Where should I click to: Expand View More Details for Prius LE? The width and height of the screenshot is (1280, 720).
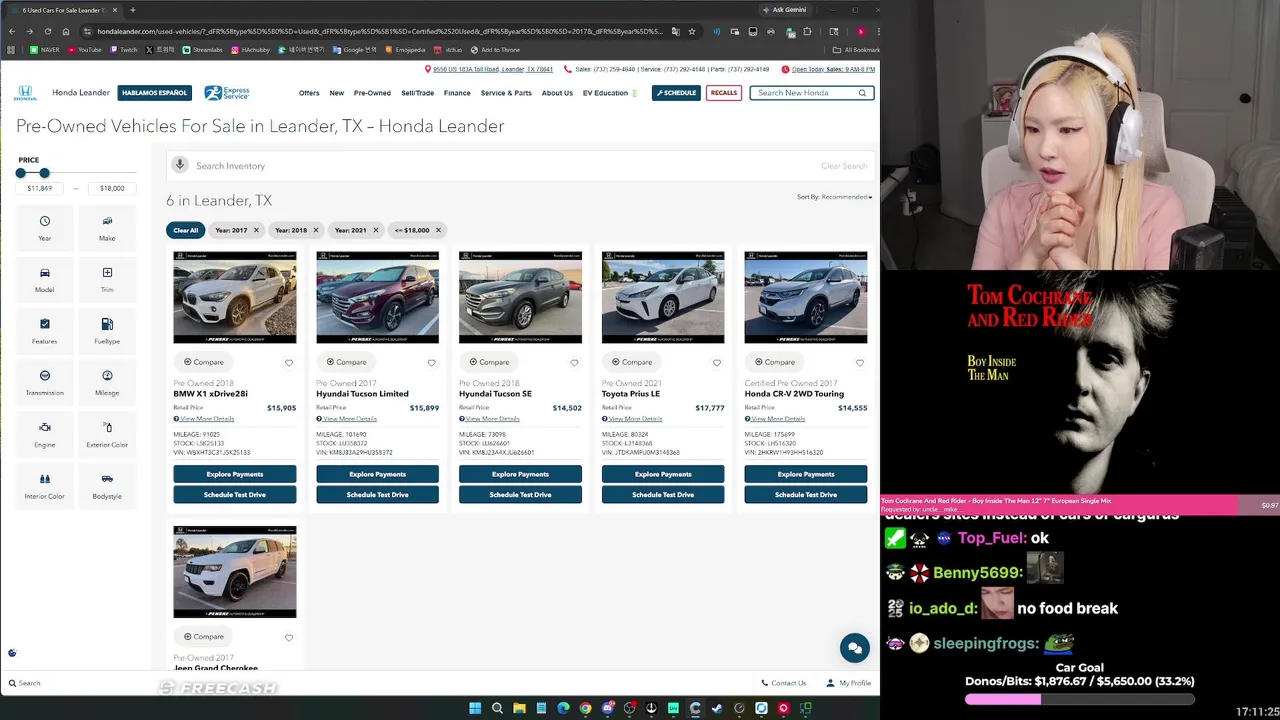pos(632,419)
